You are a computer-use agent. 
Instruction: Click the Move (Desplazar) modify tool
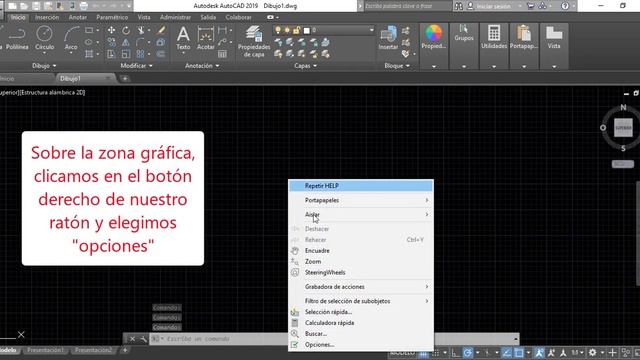(111, 30)
